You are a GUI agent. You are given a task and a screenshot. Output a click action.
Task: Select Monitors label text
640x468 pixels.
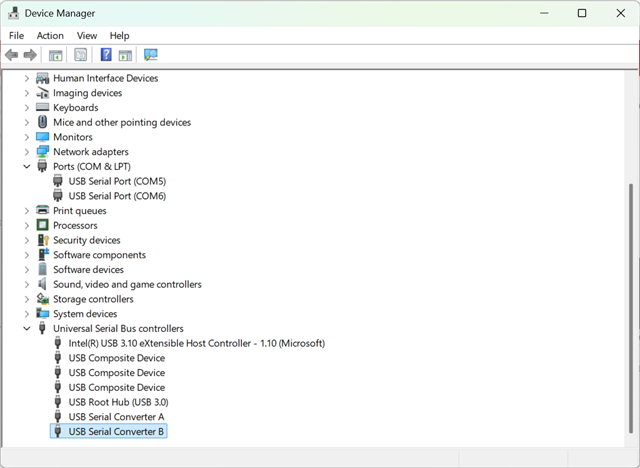click(73, 137)
